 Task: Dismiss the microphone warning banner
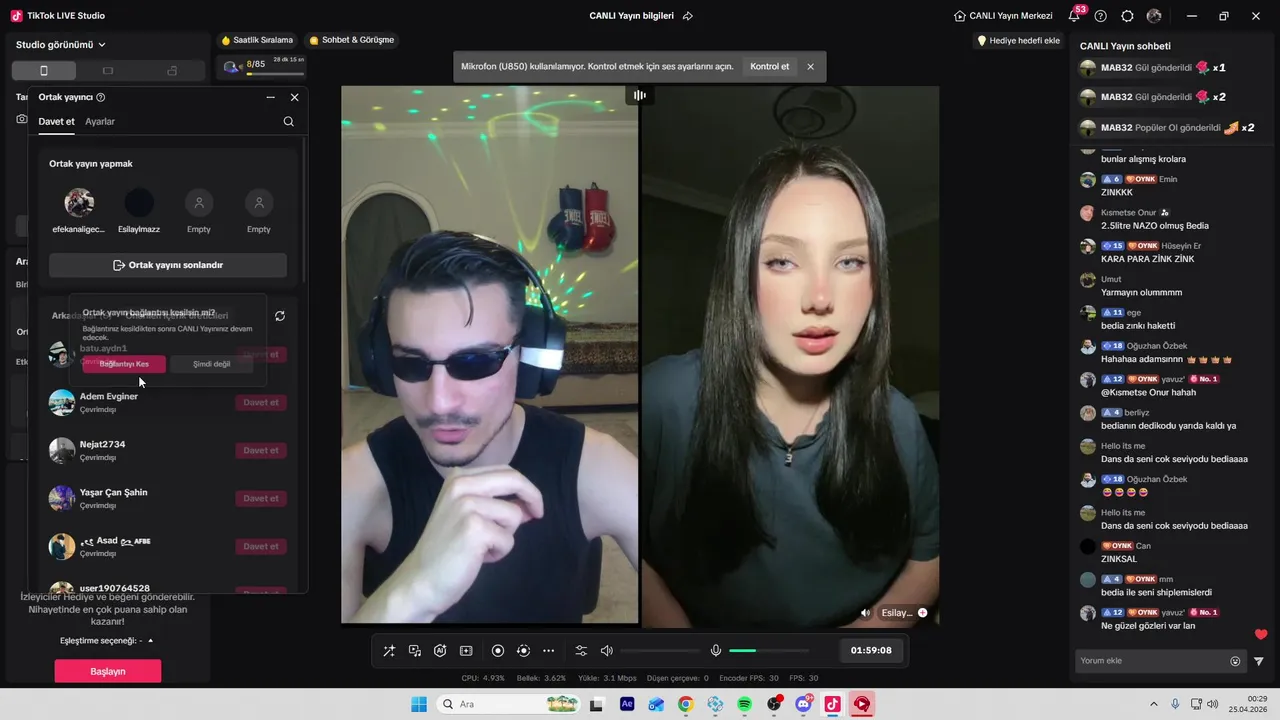coord(811,67)
